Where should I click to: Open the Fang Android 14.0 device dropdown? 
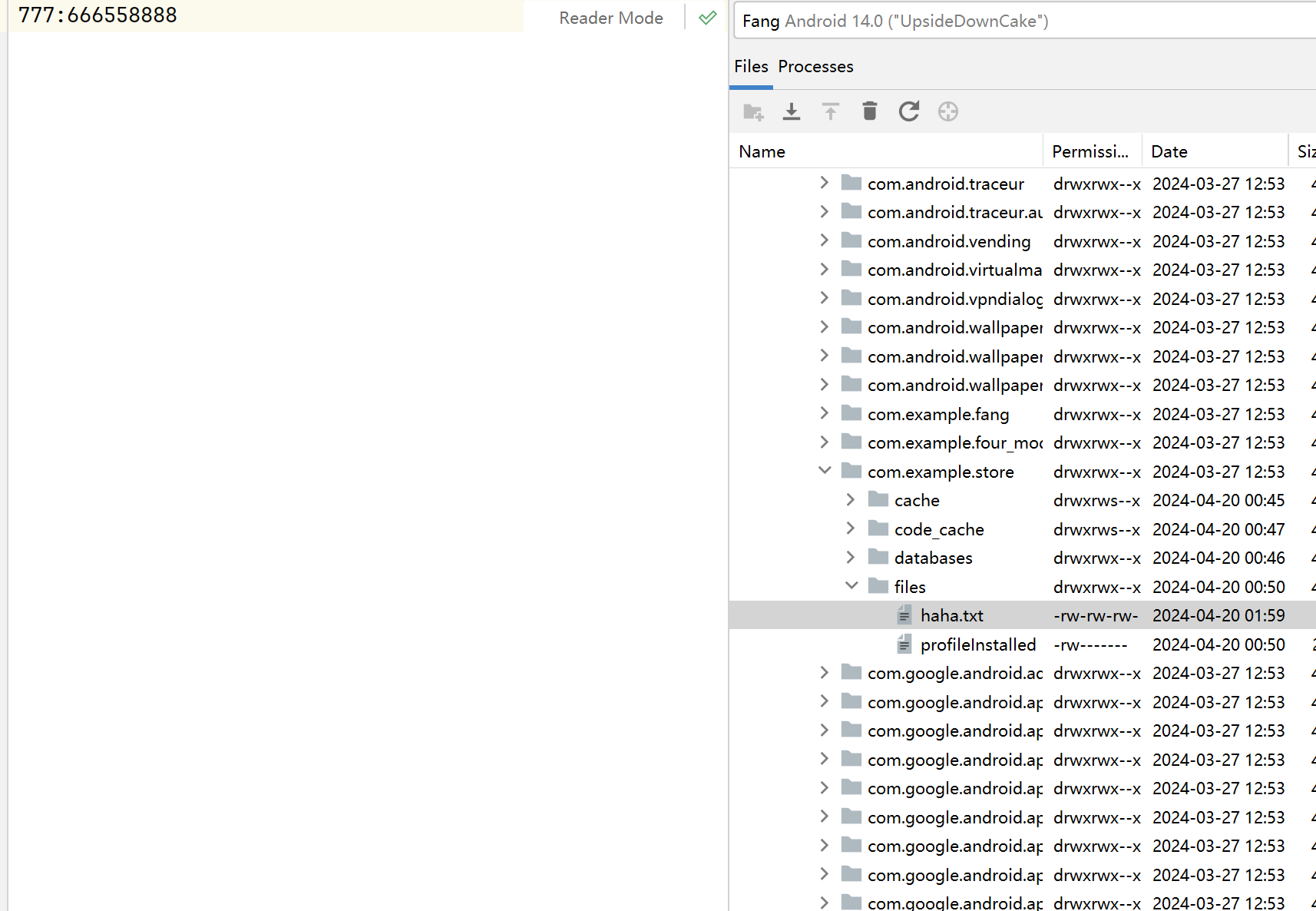click(1025, 21)
